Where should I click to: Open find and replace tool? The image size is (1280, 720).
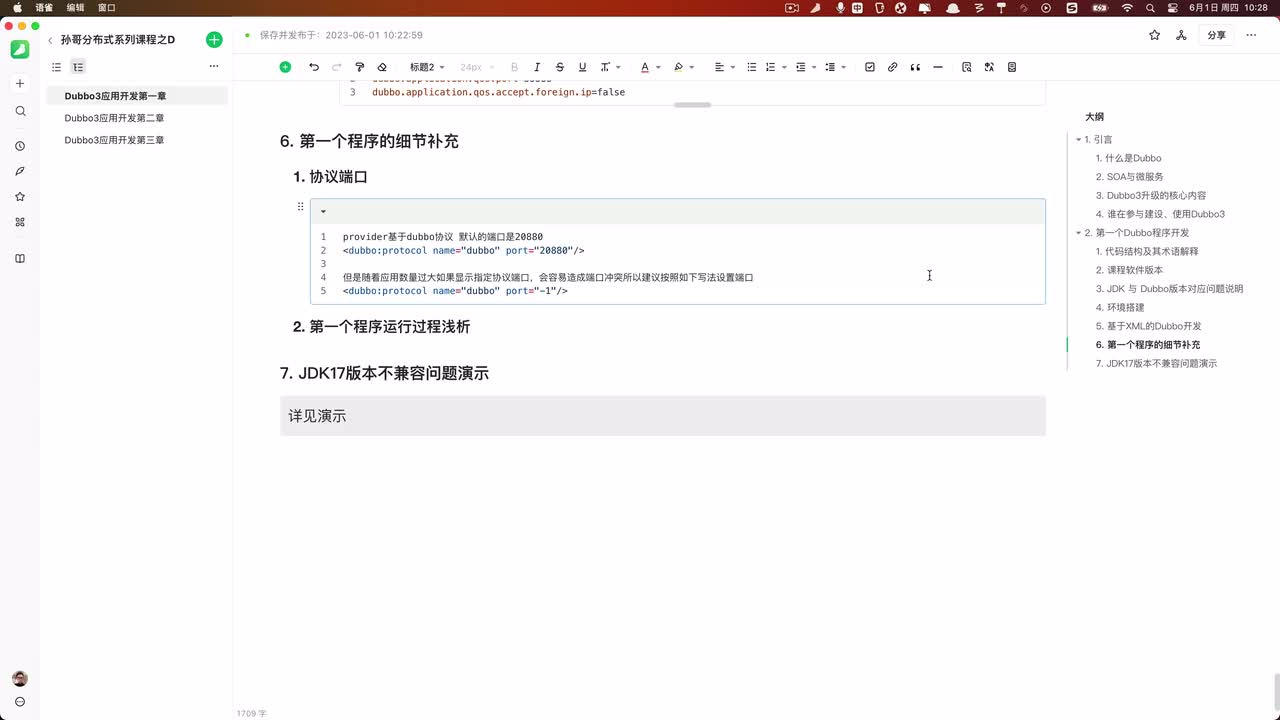[966, 67]
